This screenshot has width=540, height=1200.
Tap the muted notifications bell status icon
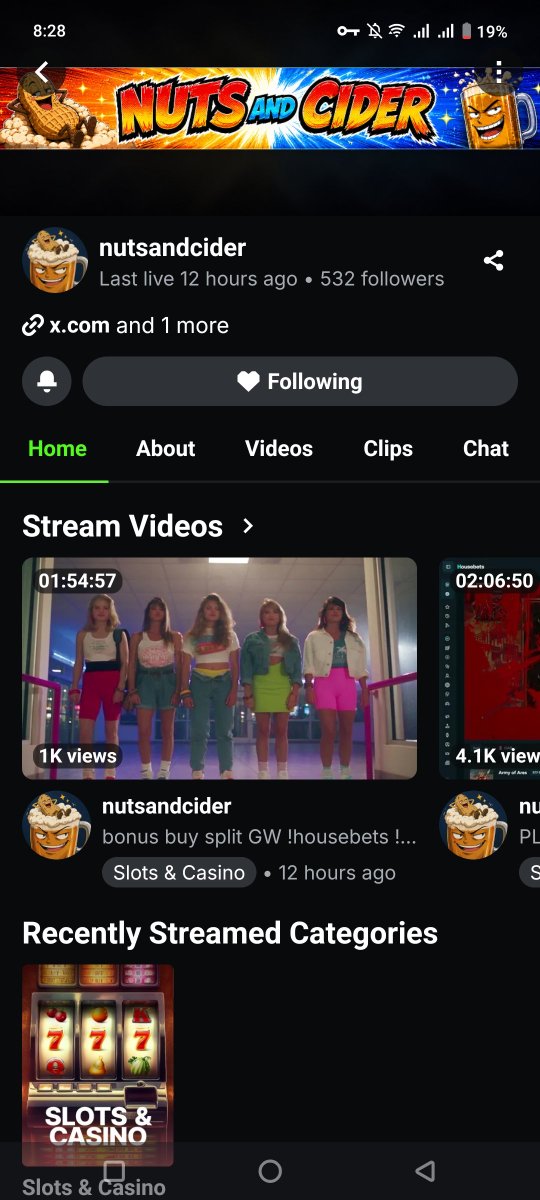[374, 31]
